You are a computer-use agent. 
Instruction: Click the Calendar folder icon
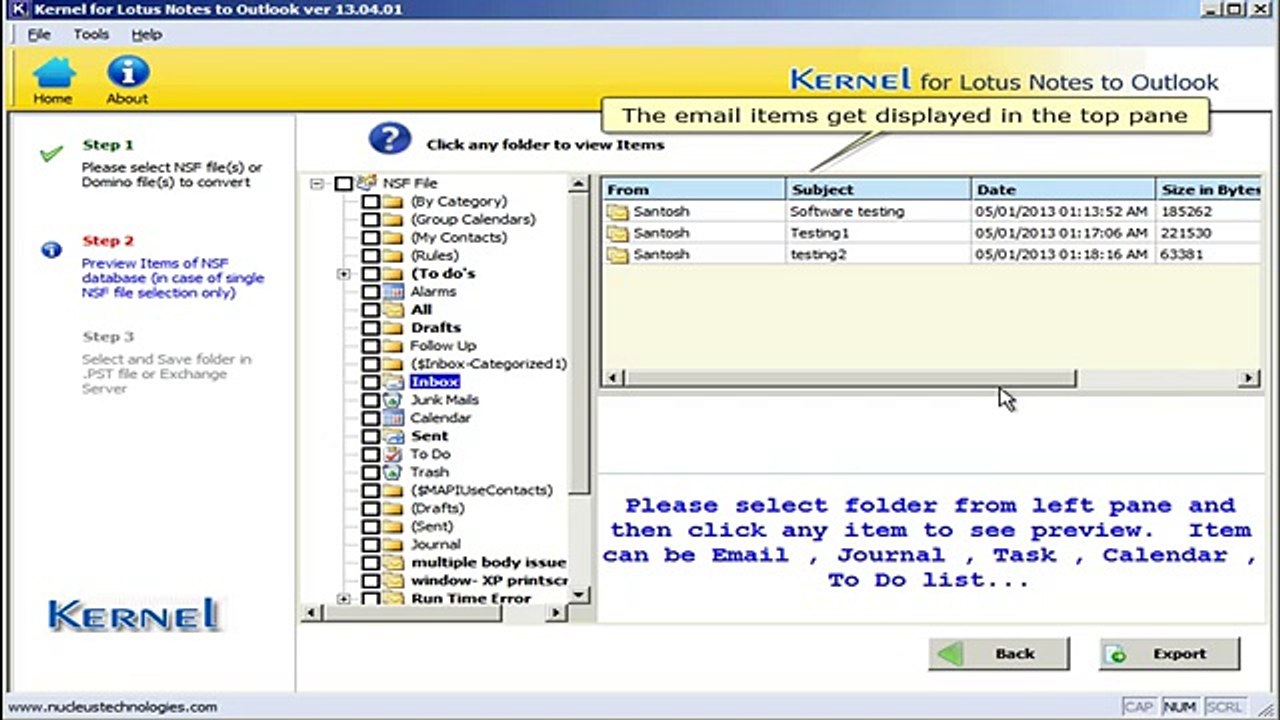[393, 417]
